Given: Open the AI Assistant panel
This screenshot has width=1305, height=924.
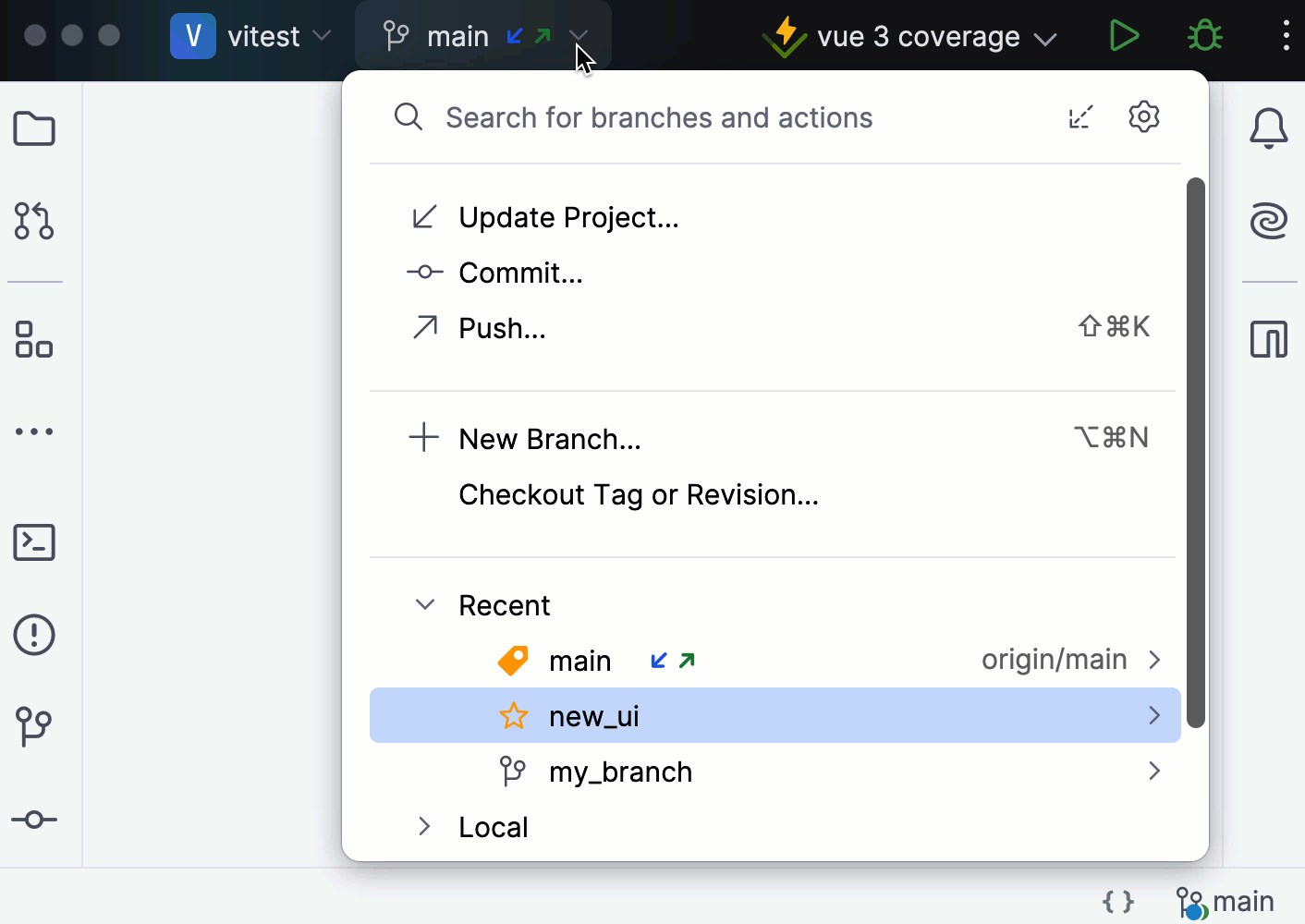Looking at the screenshot, I should 1269,221.
